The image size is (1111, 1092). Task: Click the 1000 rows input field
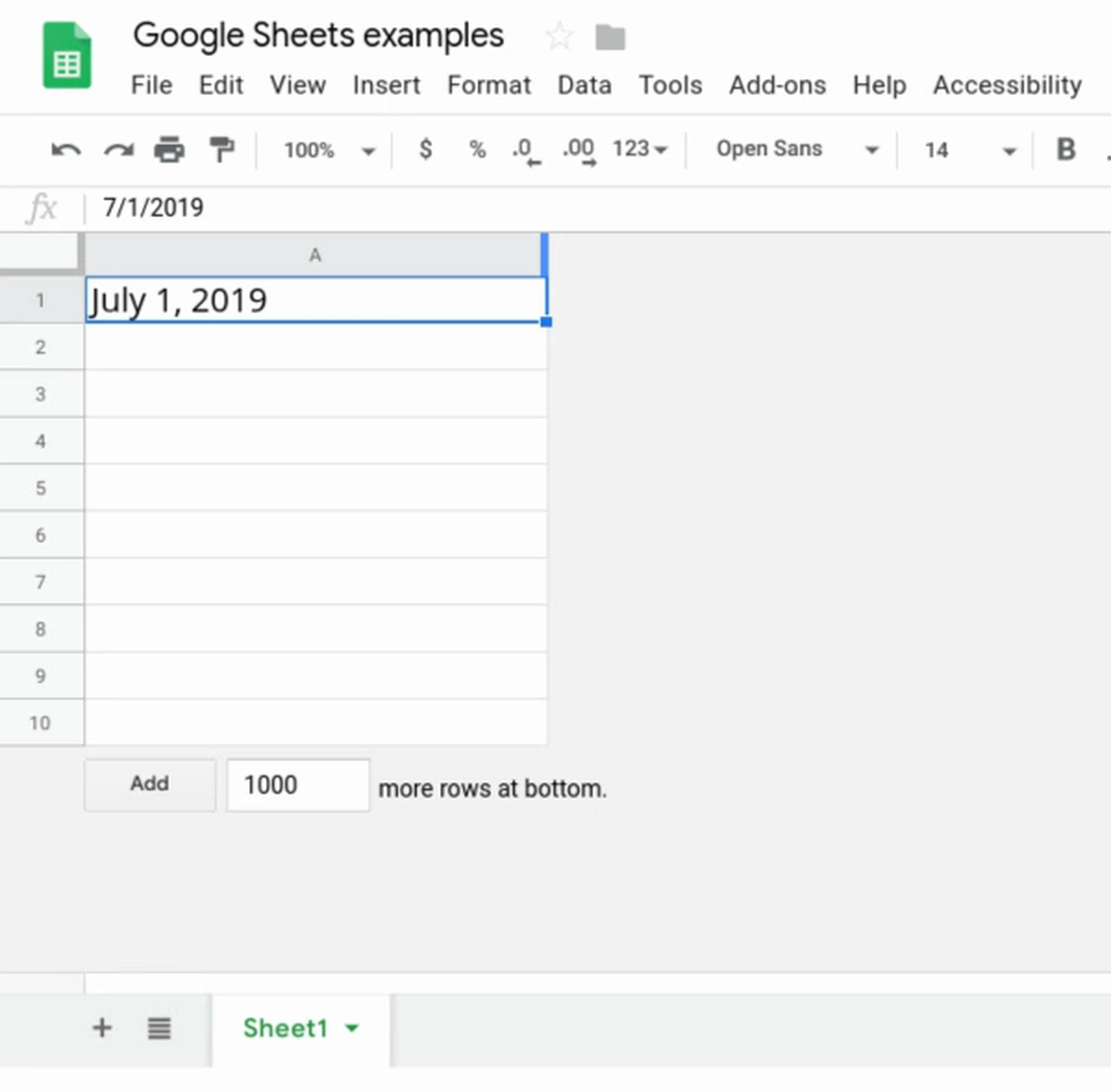click(x=297, y=784)
